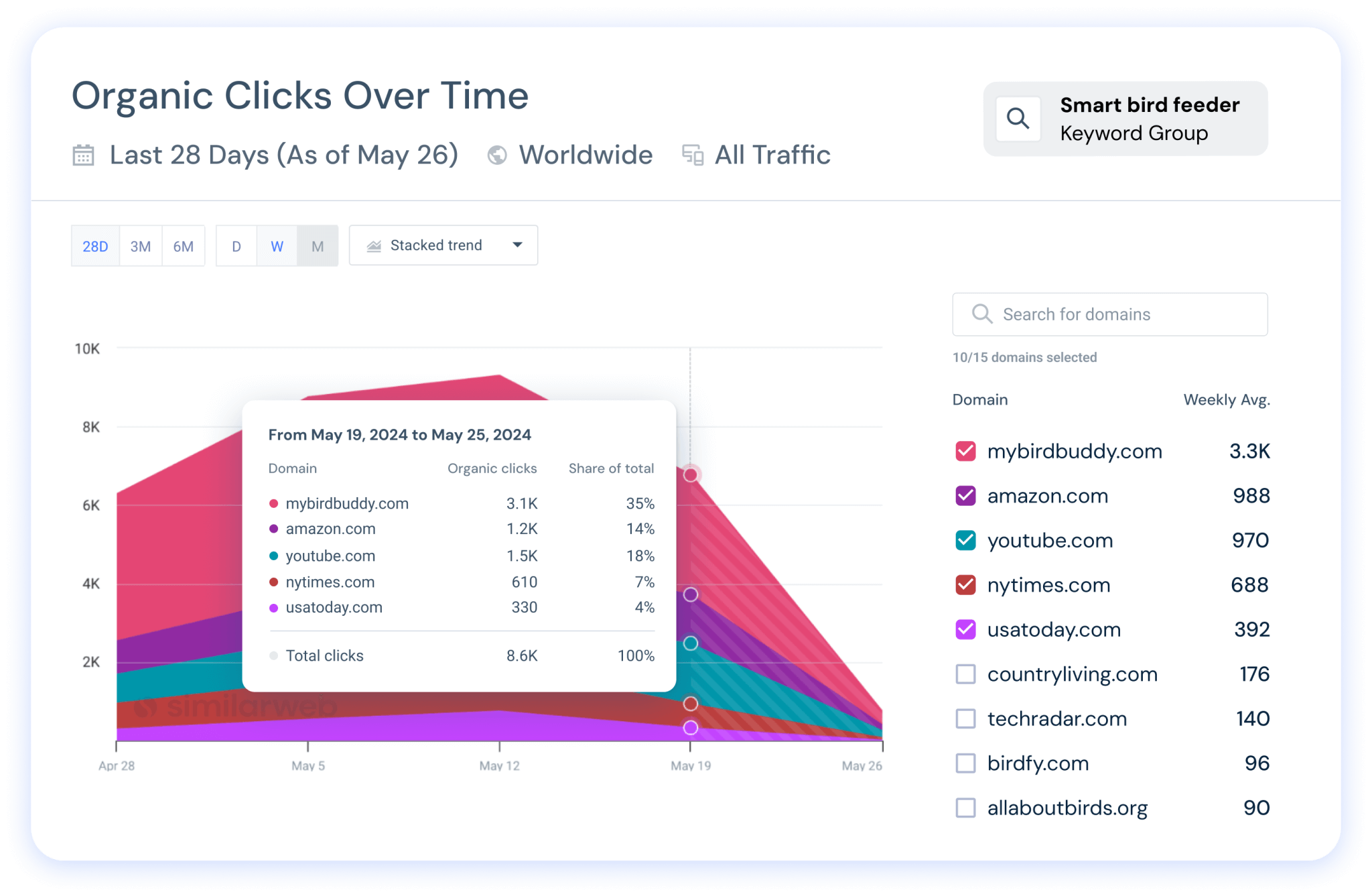Click the mybirdbuddy.com data point on May 19

tap(691, 474)
